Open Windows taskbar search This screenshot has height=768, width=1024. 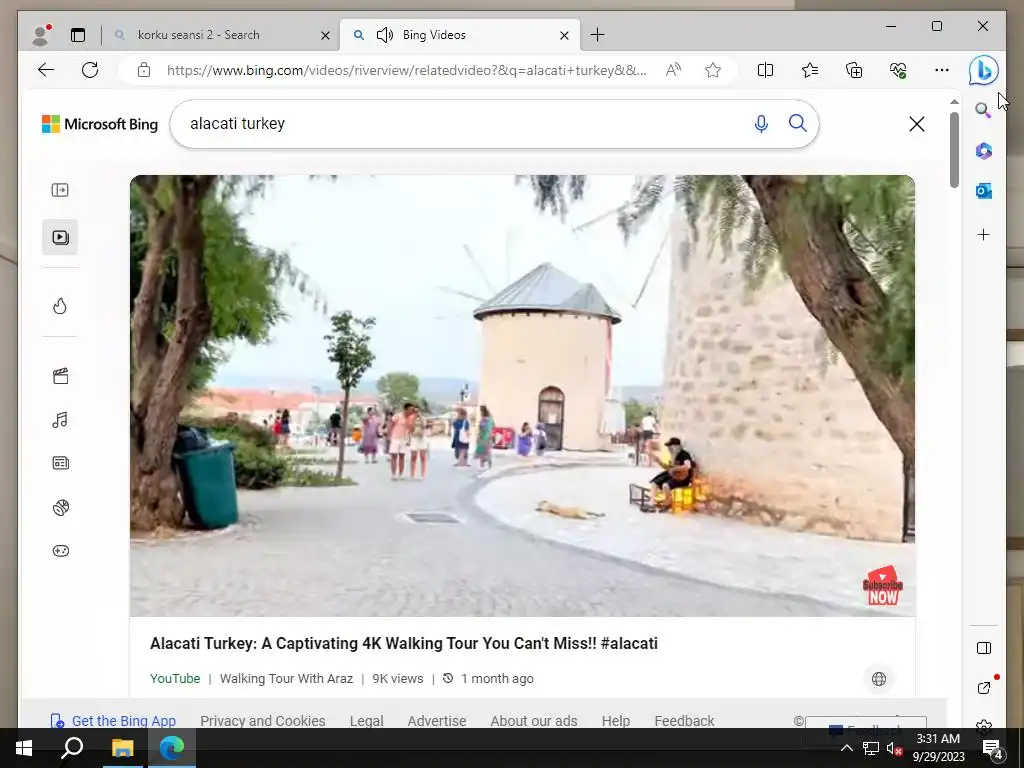(72, 748)
